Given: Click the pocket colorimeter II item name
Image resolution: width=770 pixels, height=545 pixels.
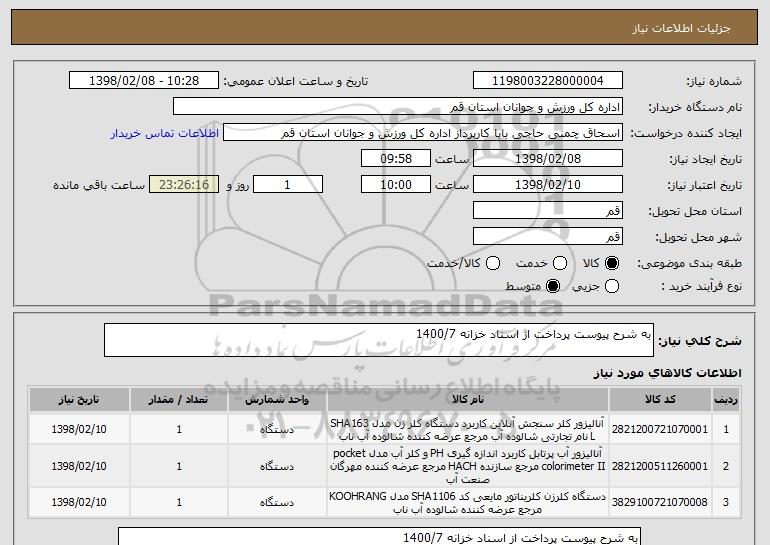Looking at the screenshot, I should (468, 466).
